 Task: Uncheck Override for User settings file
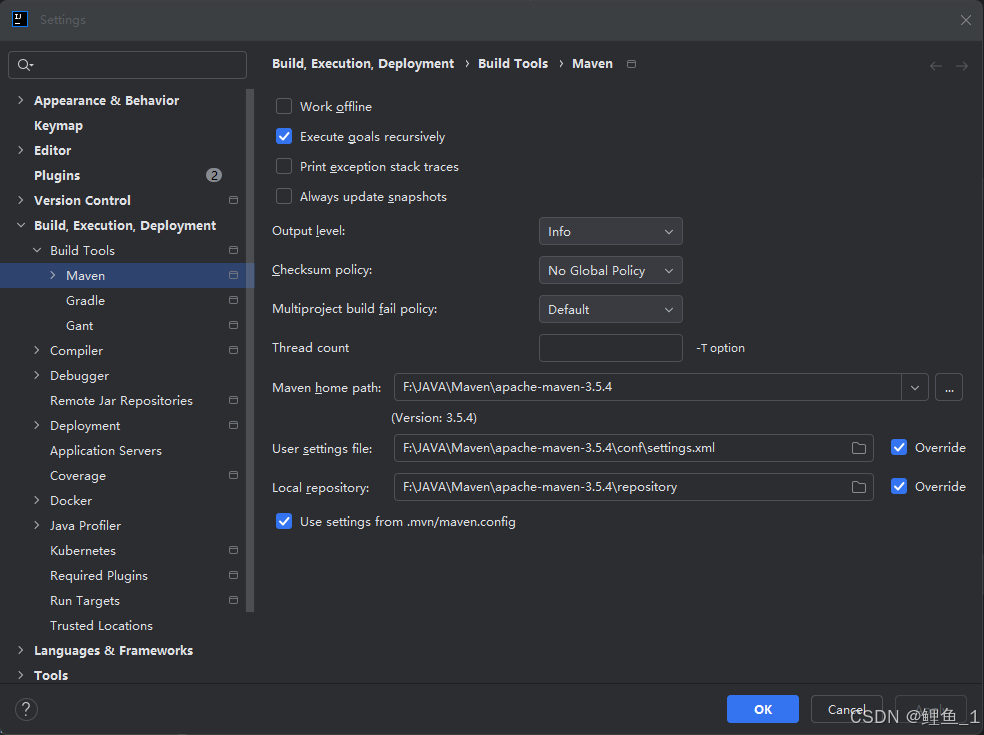tap(899, 448)
